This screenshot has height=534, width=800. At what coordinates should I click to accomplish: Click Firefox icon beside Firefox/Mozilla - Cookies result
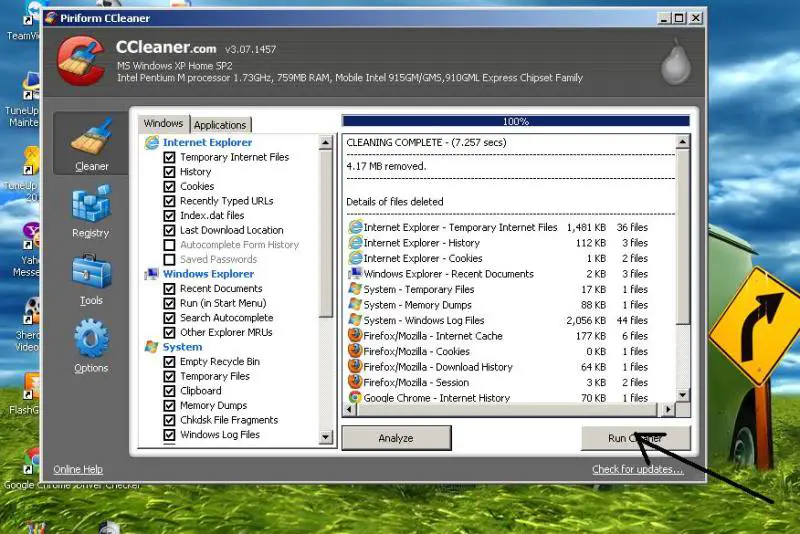pos(355,351)
